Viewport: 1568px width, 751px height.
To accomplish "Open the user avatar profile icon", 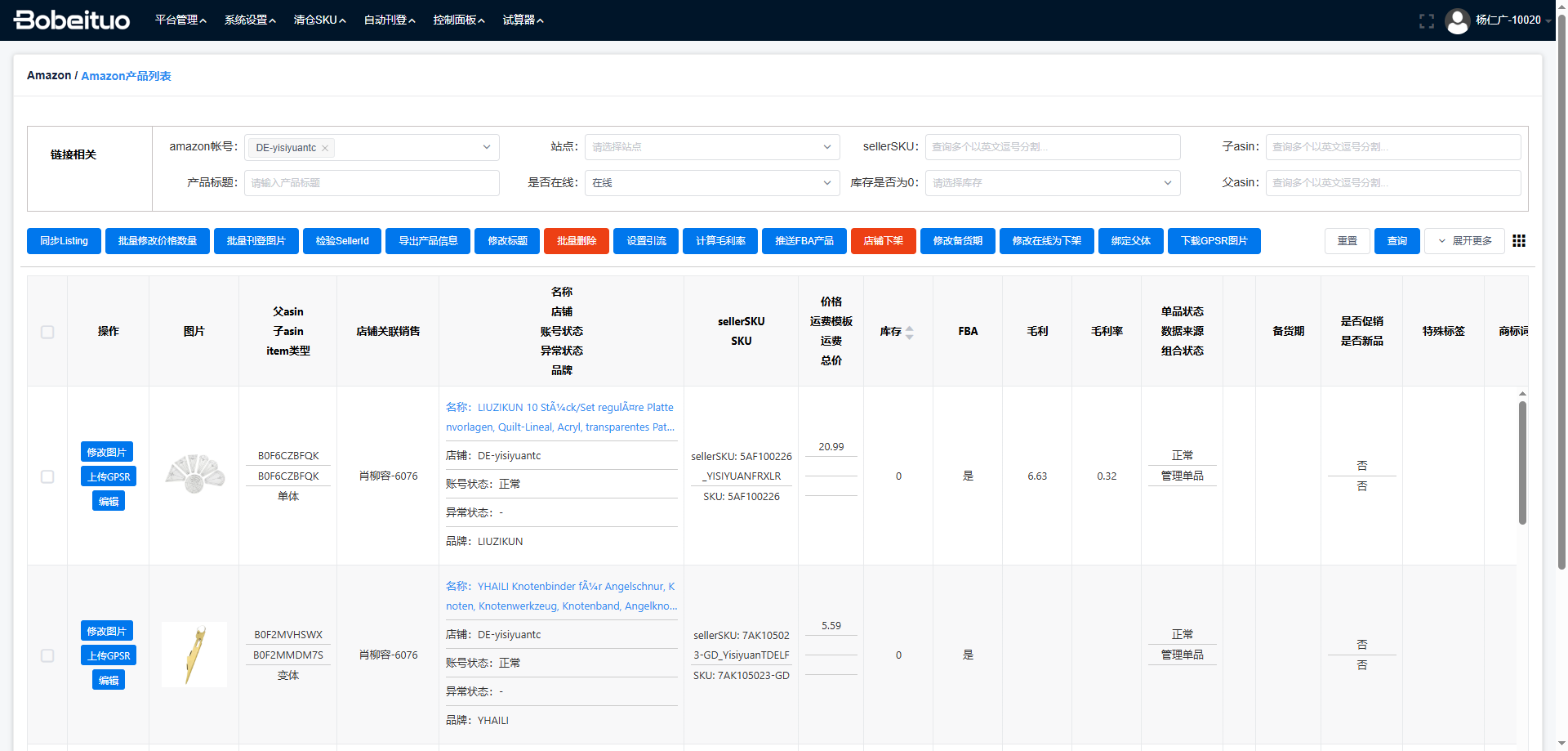I will coord(1457,21).
